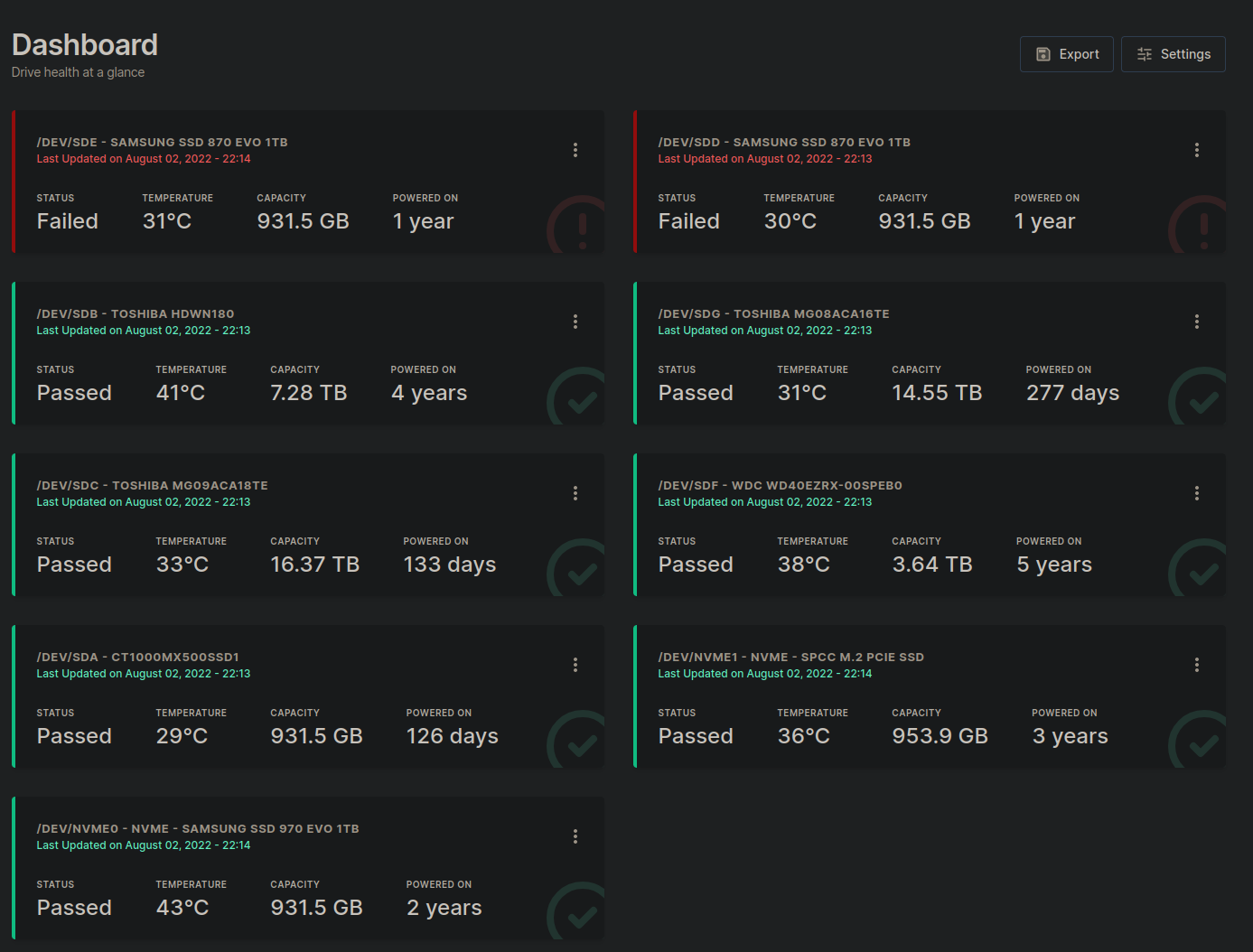Open the three-dot menu for /dev/sde
Viewport: 1253px width, 952px height.
[575, 150]
